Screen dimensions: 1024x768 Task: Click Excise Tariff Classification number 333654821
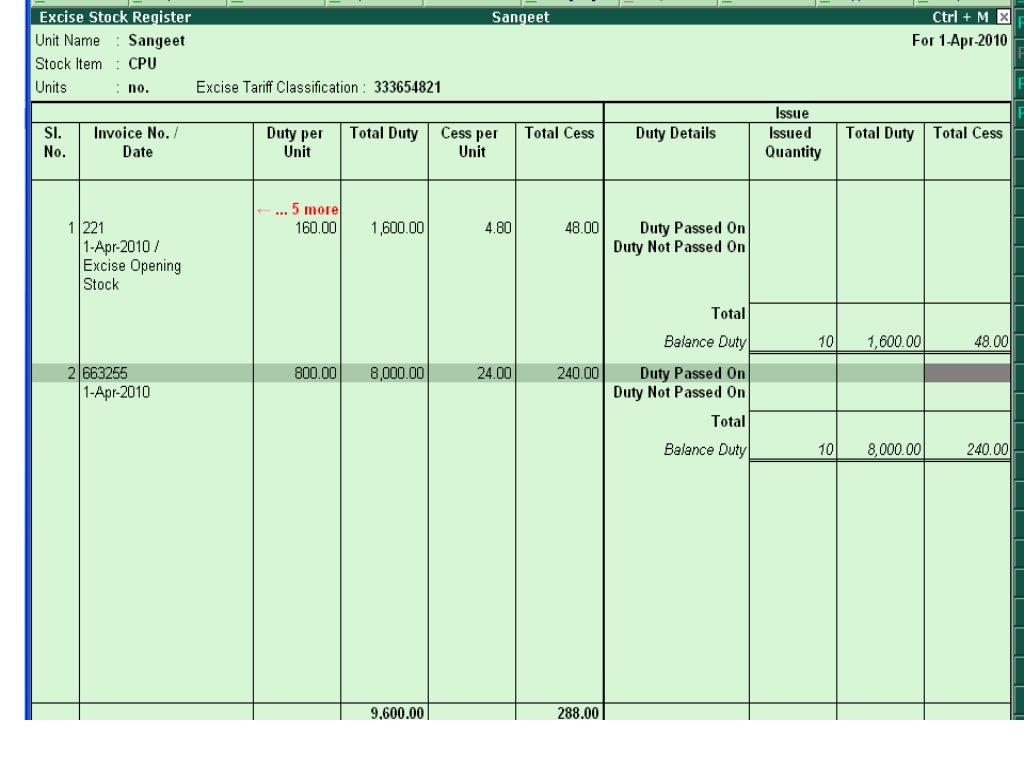coord(408,88)
